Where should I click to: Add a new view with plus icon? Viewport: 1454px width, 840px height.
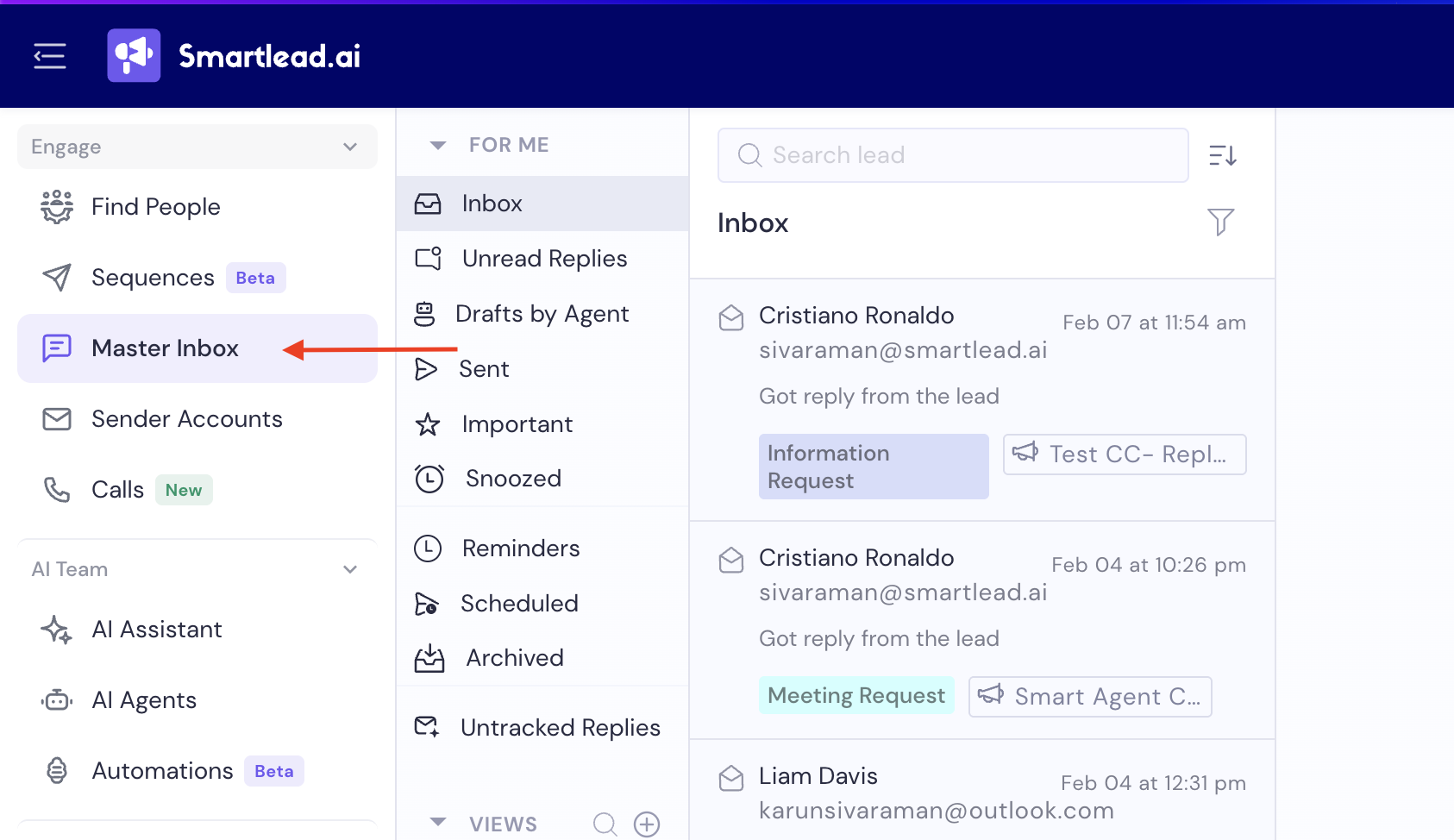647,824
